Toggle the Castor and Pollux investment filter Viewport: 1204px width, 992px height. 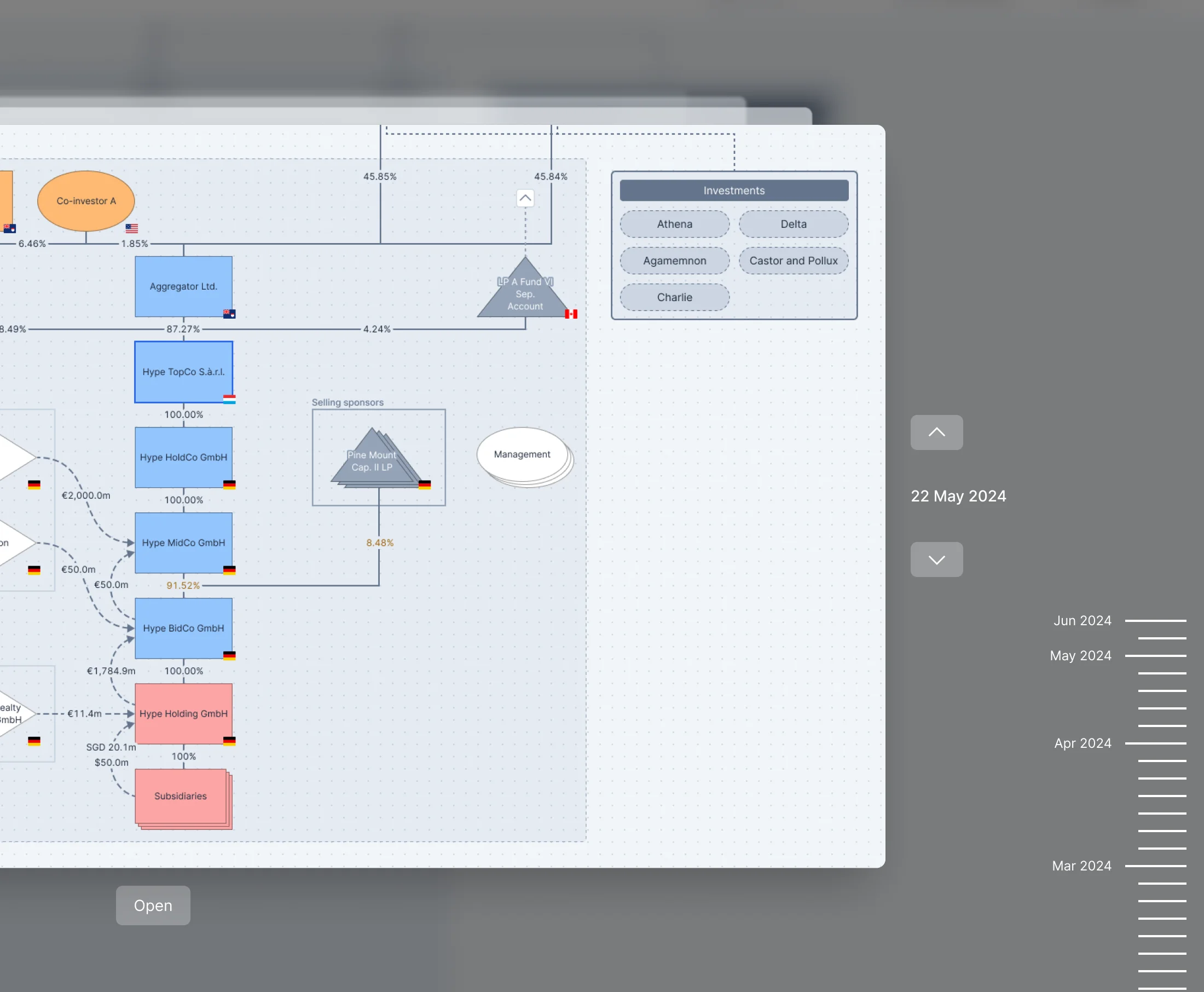pyautogui.click(x=794, y=261)
